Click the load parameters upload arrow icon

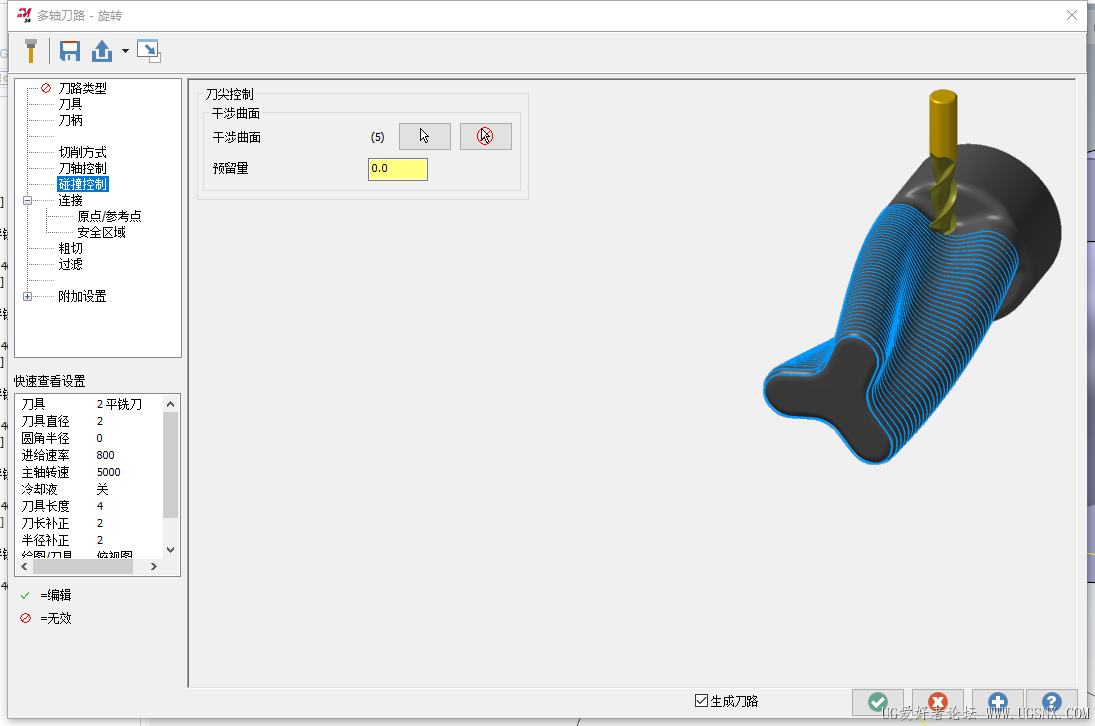point(102,51)
